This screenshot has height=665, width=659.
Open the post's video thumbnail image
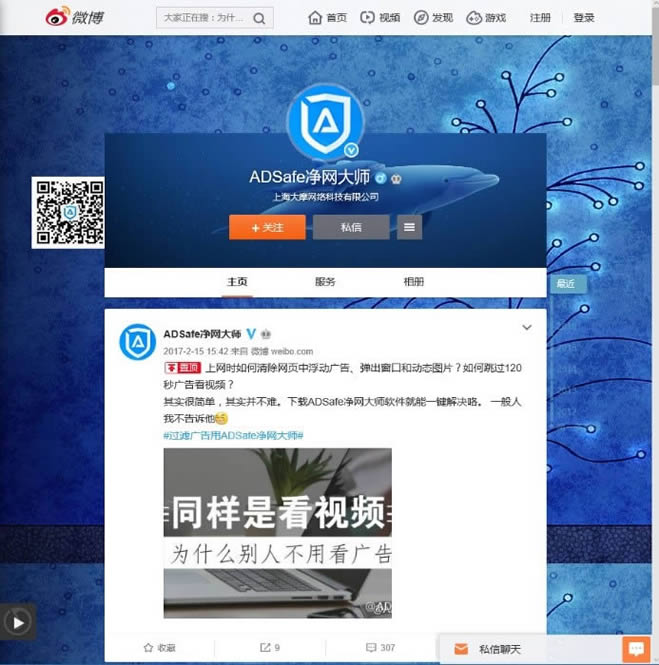point(277,532)
